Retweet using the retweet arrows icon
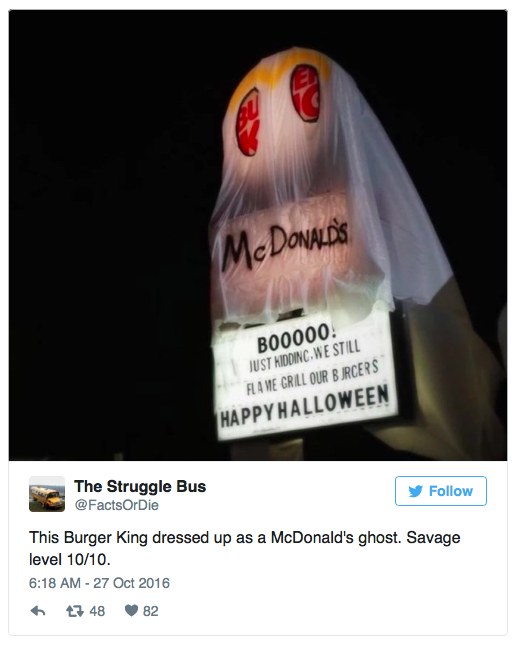This screenshot has width=520, height=648. [x=74, y=611]
